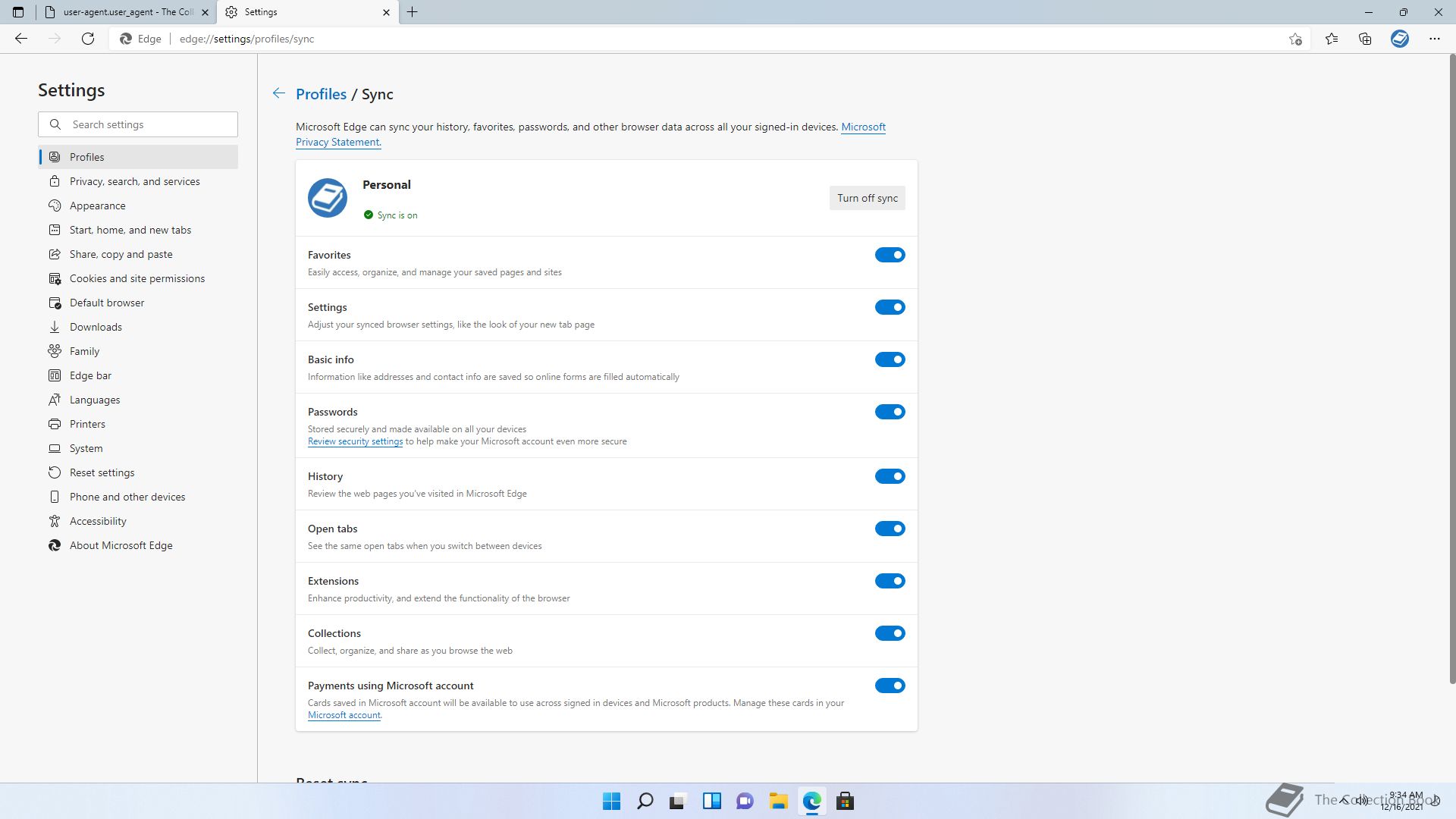Open the Favorites star icon in toolbar
Viewport: 1456px width, 819px height.
pyautogui.click(x=1331, y=39)
